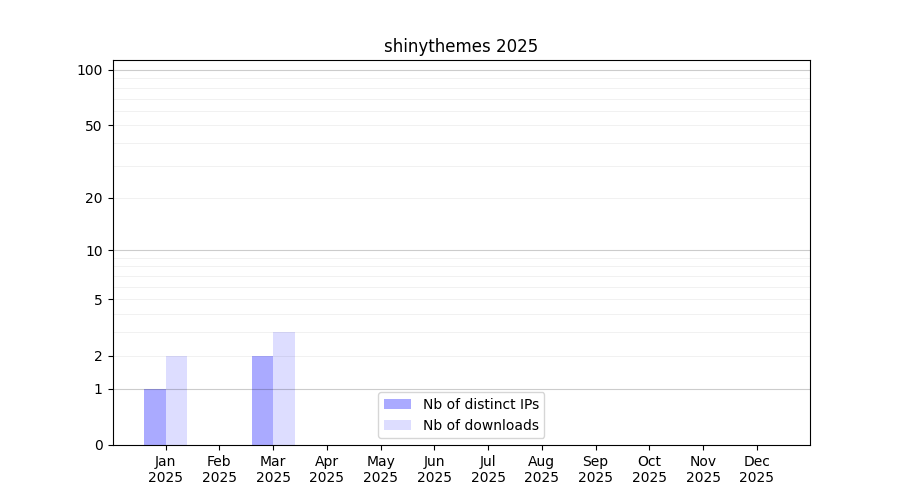Click the January distinct IPs bar
Screen dimensions: 900x500
coord(155,417)
